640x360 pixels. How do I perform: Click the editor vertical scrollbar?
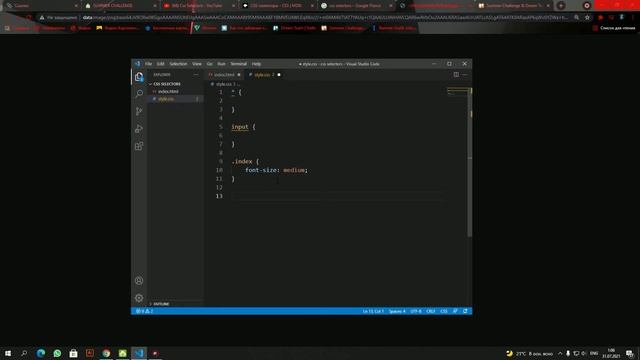click(x=470, y=161)
